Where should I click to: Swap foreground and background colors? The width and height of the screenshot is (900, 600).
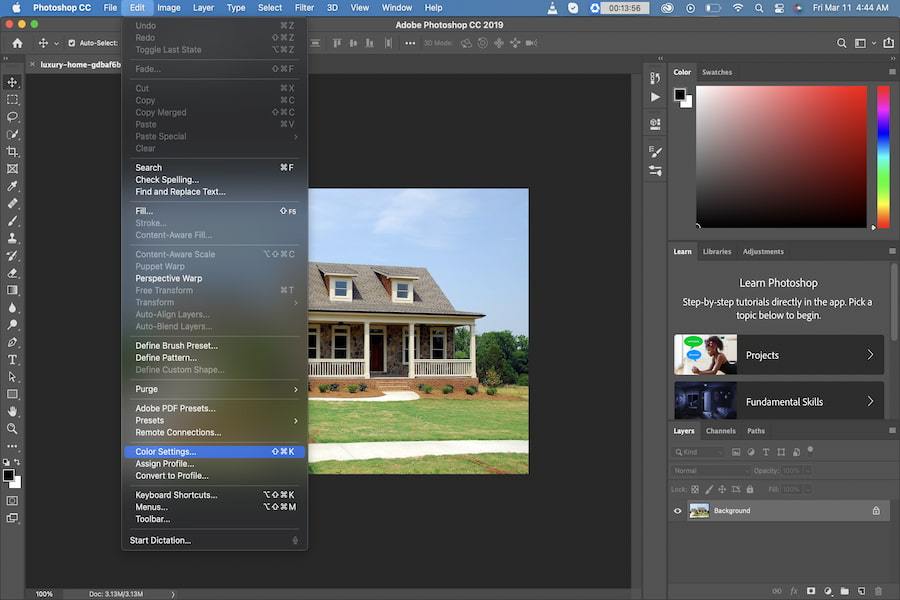point(17,462)
